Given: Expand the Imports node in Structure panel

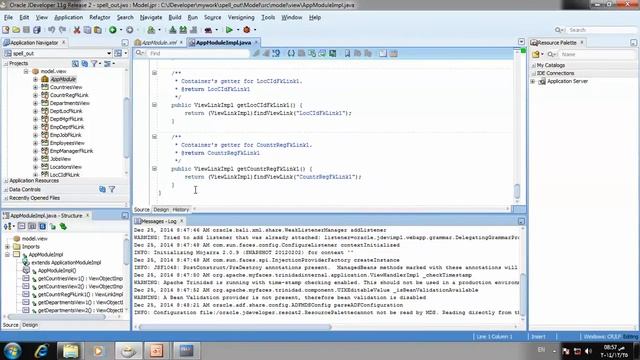Looking at the screenshot, I should coord(7,247).
